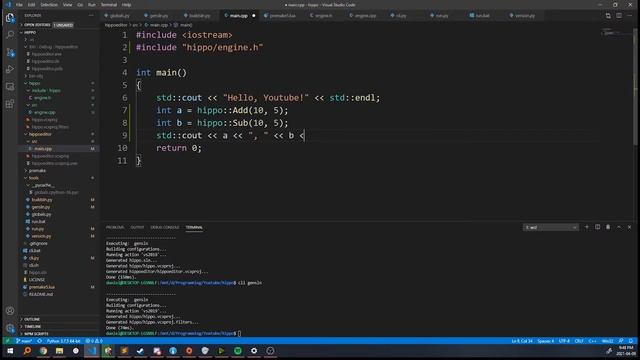Click the sync changes icon in status bar

40,341
